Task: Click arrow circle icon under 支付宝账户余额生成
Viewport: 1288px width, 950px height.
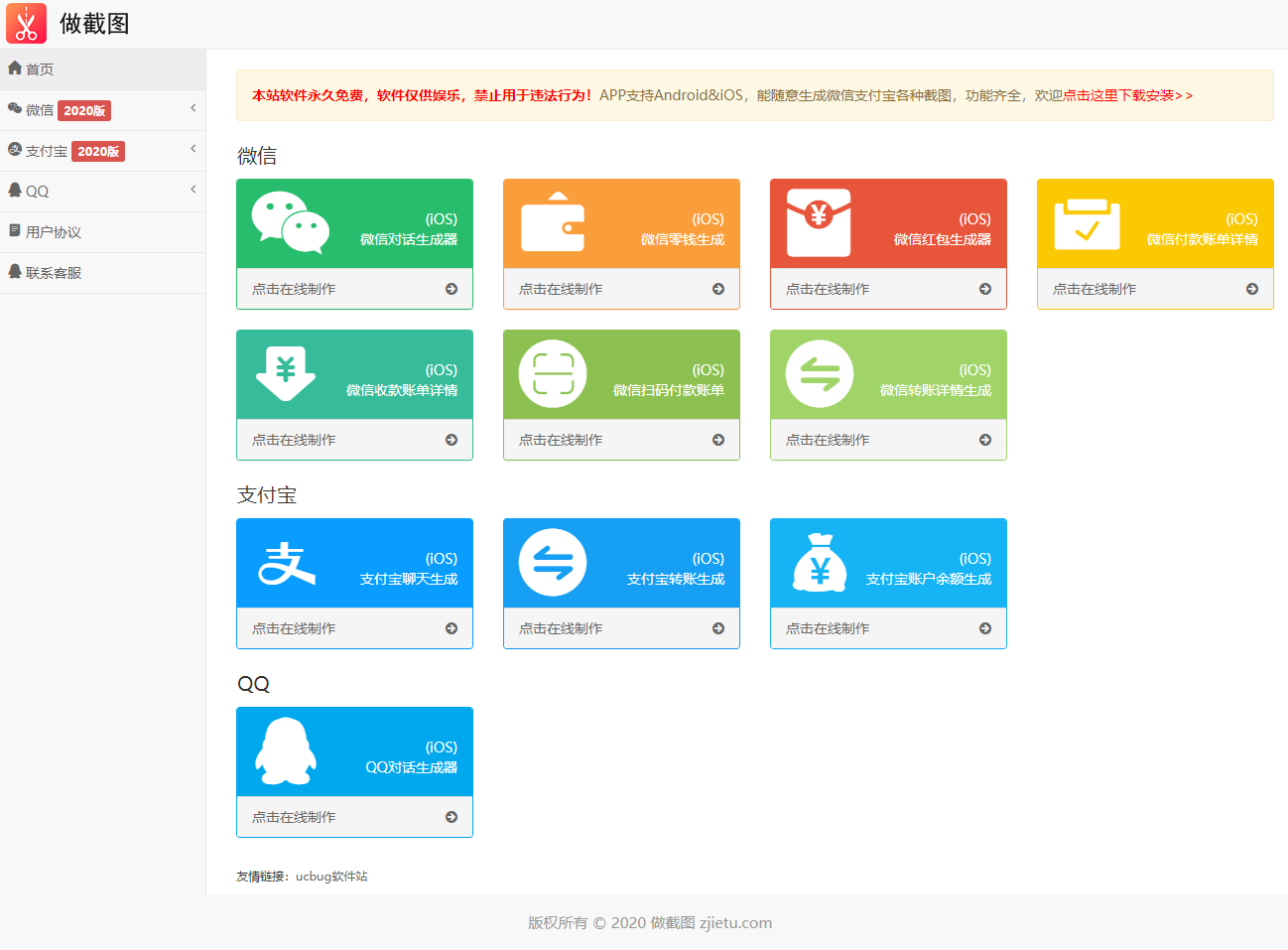Action: pyautogui.click(x=985, y=628)
